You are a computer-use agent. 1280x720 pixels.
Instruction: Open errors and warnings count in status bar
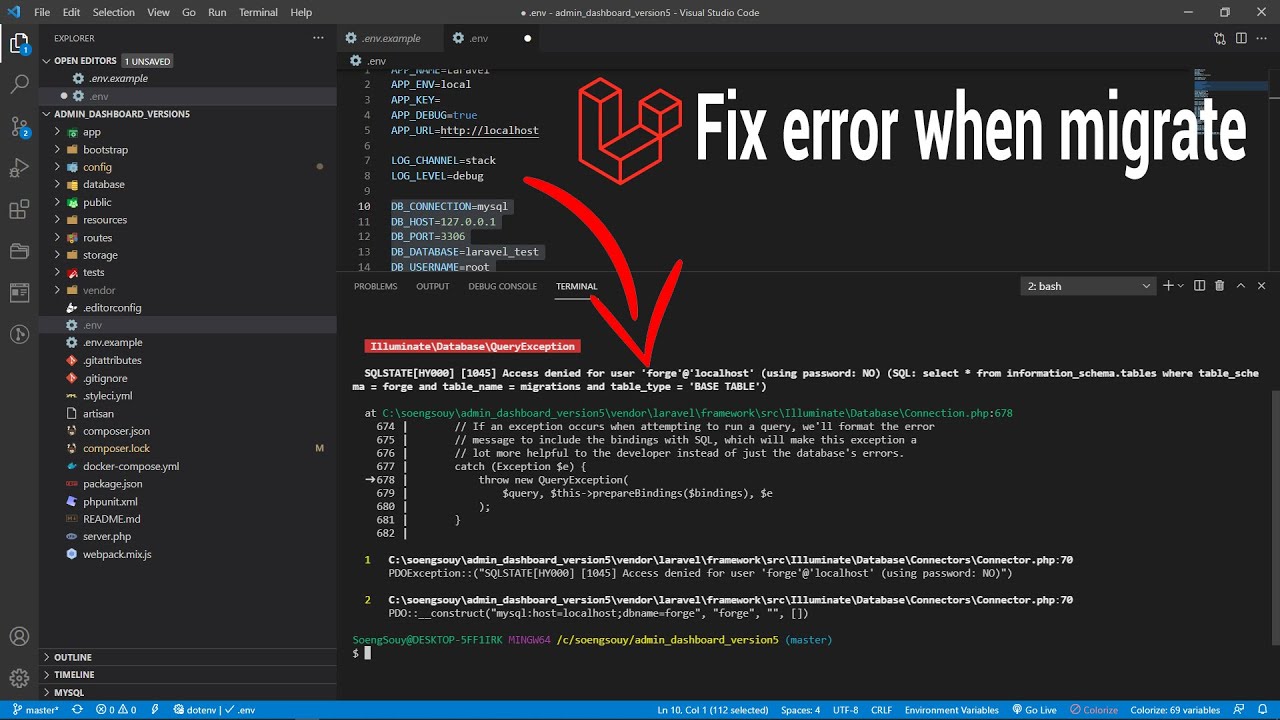pyautogui.click(x=116, y=710)
